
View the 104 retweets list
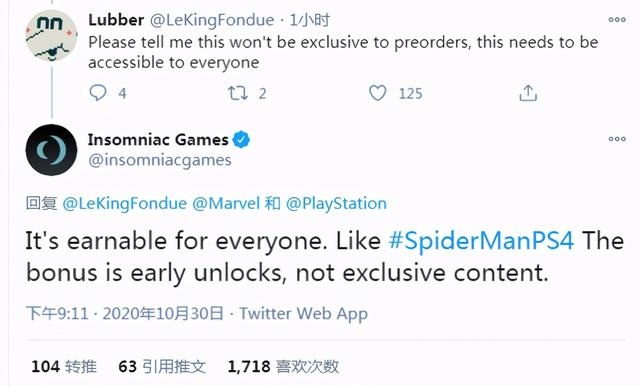64,366
